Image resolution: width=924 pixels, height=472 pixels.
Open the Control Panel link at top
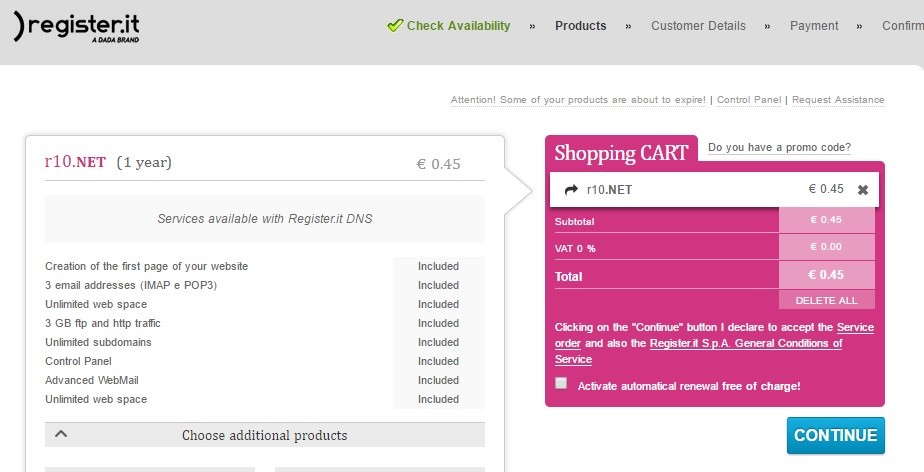(749, 100)
